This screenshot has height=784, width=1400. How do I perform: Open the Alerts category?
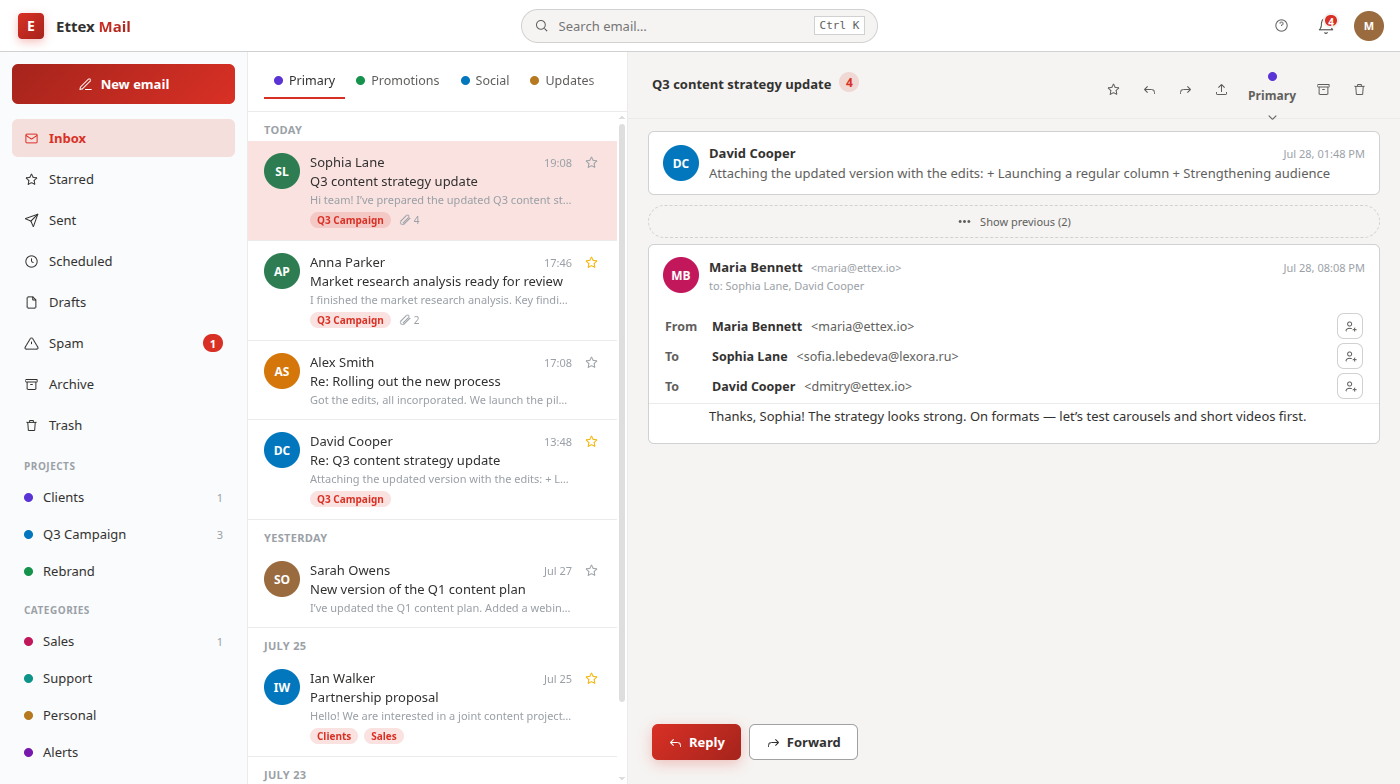point(123,752)
